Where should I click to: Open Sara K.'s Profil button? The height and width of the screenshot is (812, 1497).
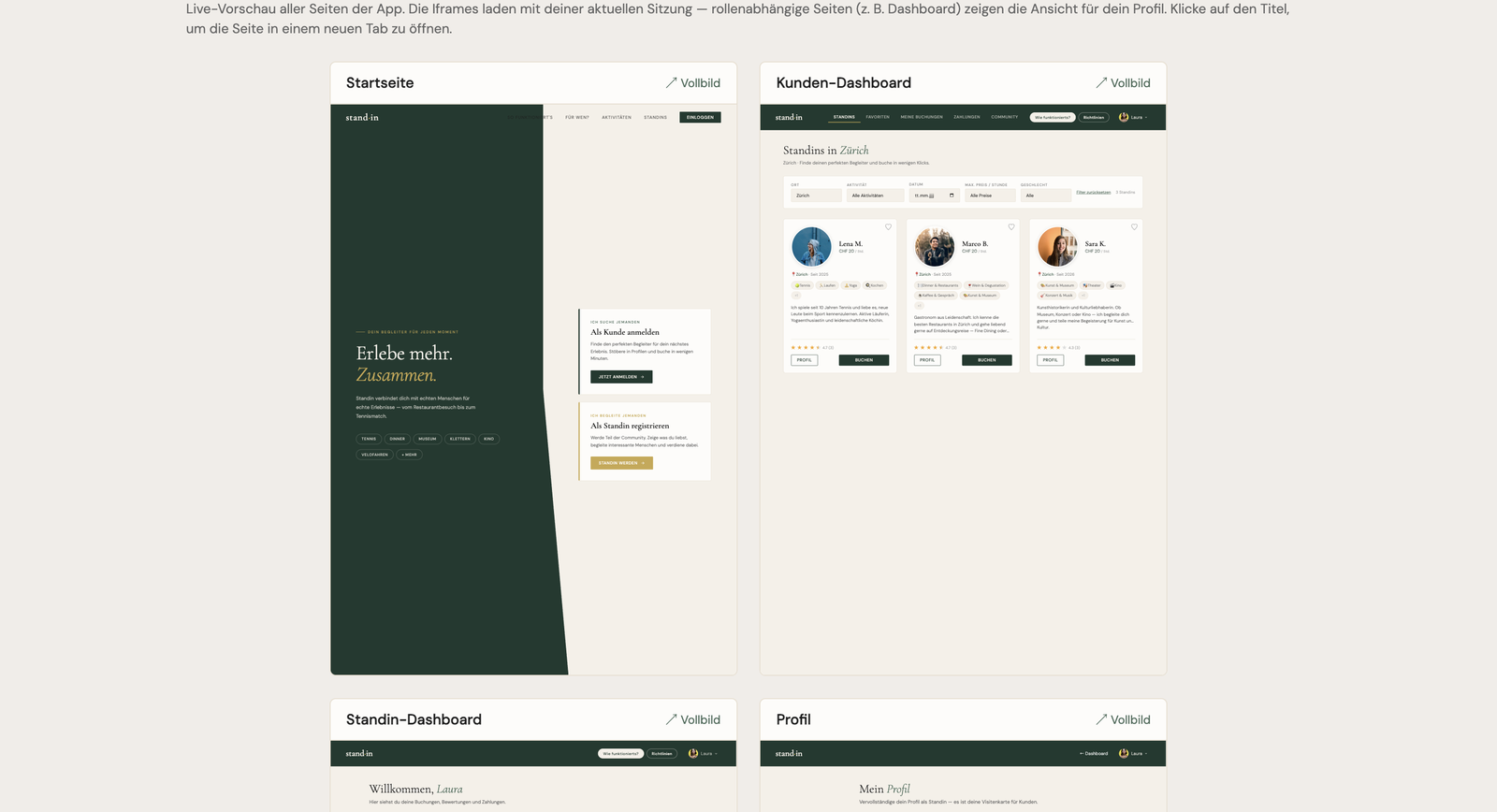coord(1051,360)
